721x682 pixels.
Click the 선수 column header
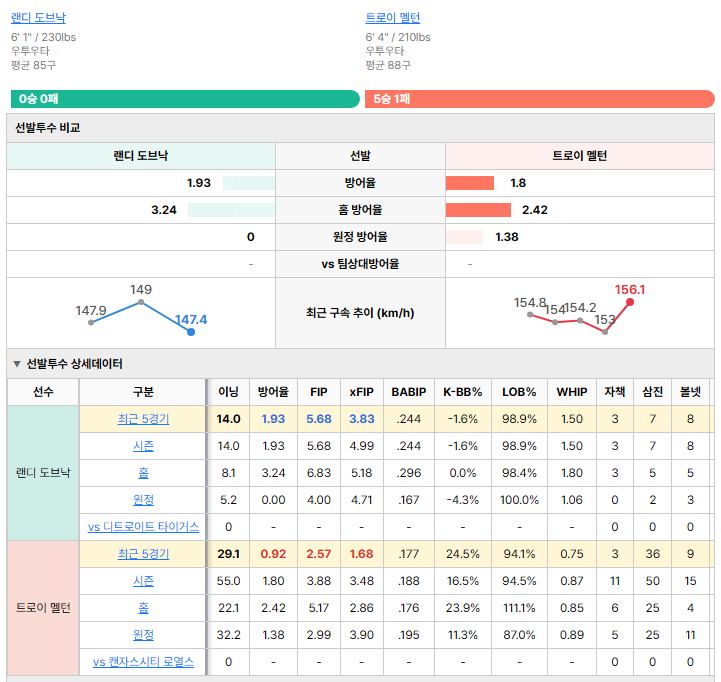[x=43, y=392]
